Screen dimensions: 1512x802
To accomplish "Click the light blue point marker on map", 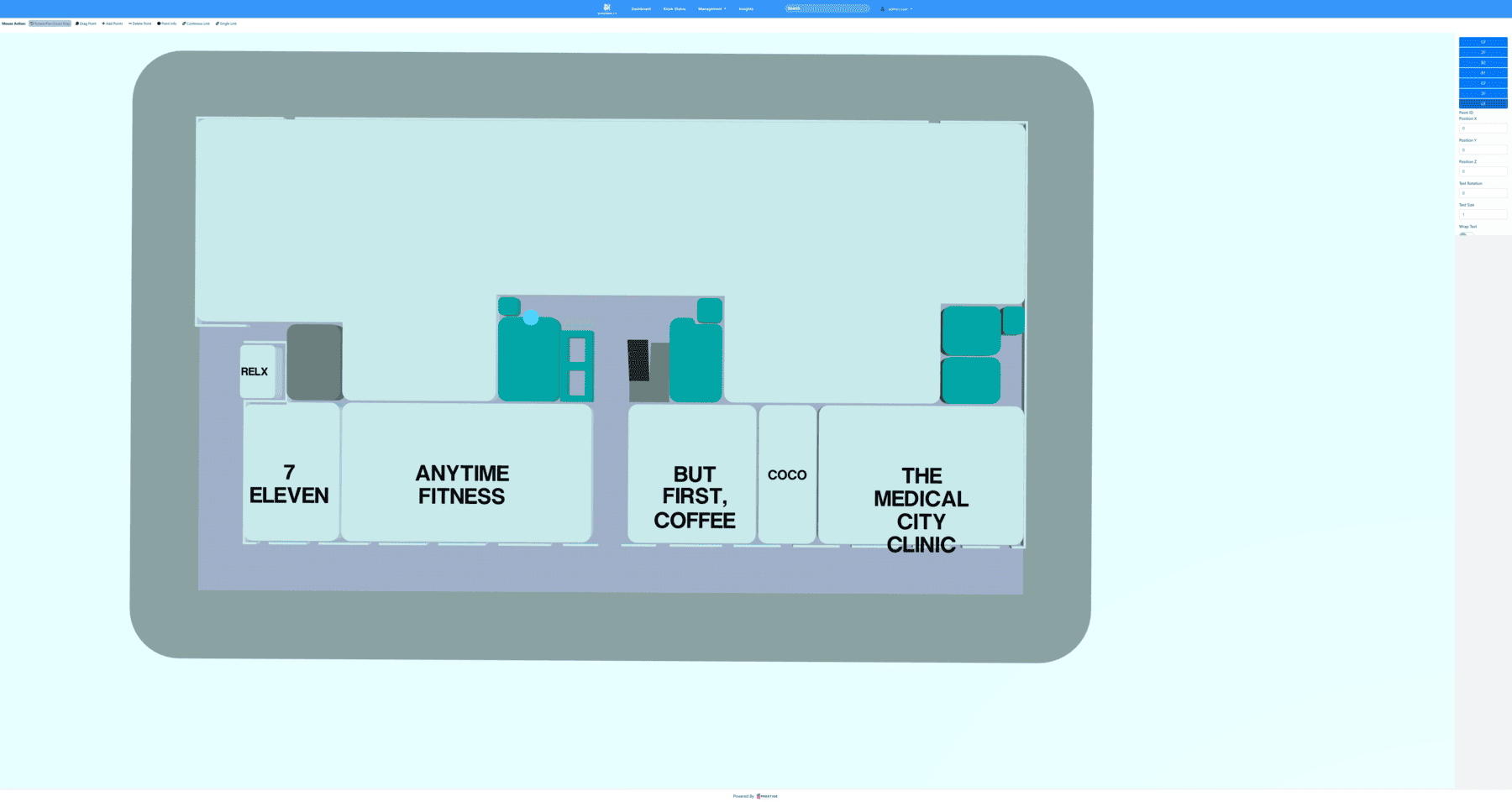I will coord(531,317).
